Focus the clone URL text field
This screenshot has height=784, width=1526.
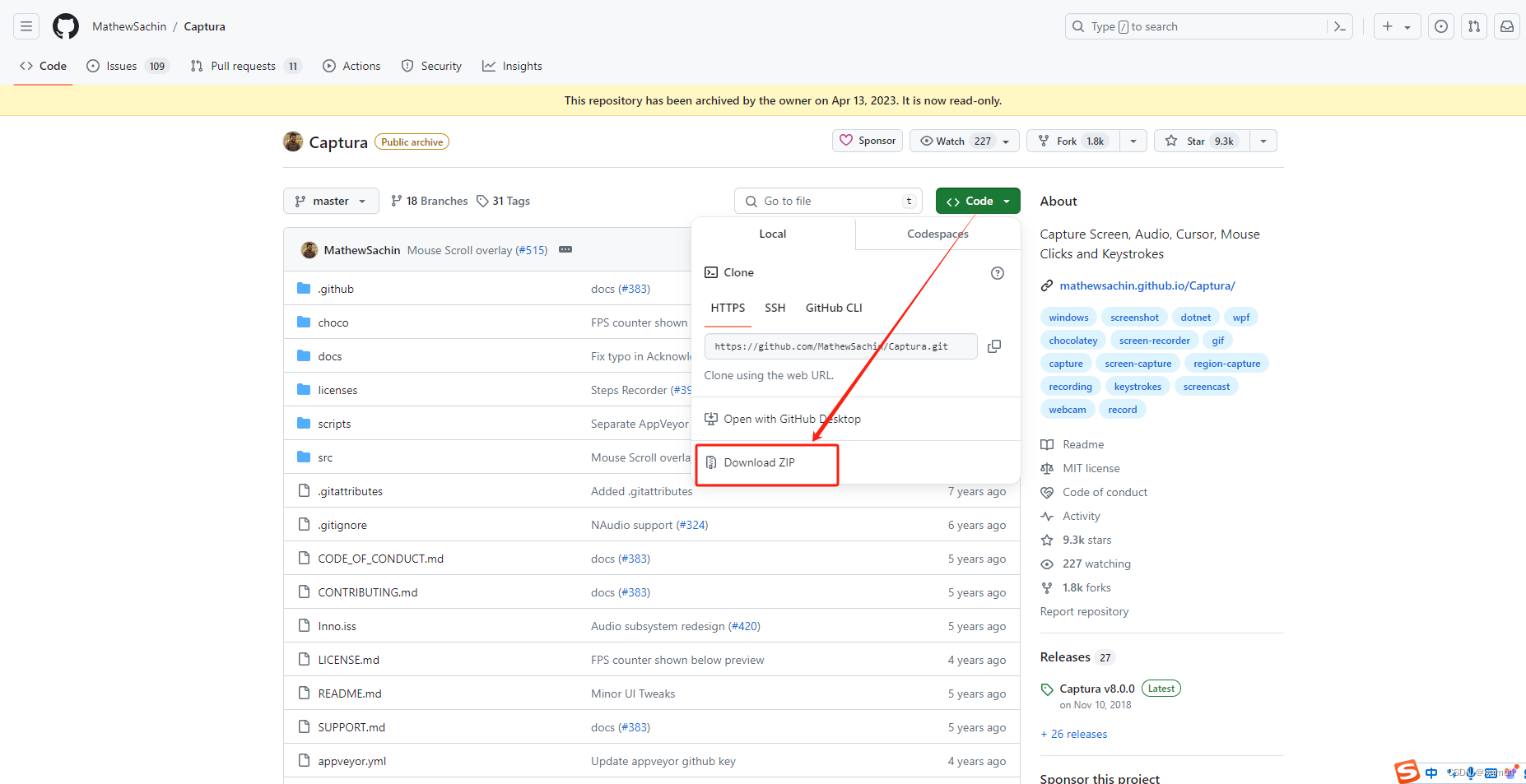point(841,346)
